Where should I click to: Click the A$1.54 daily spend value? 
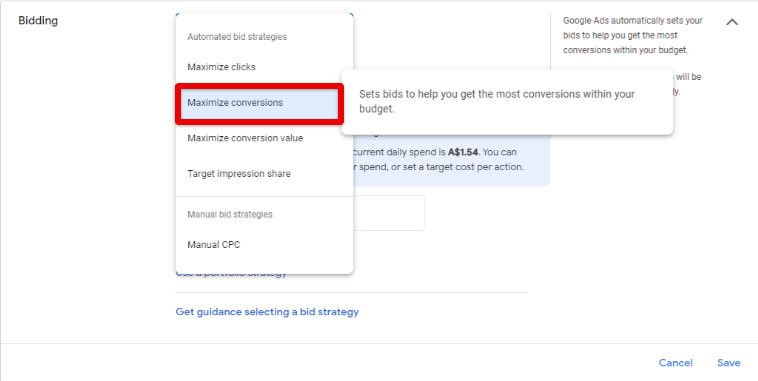(x=463, y=152)
